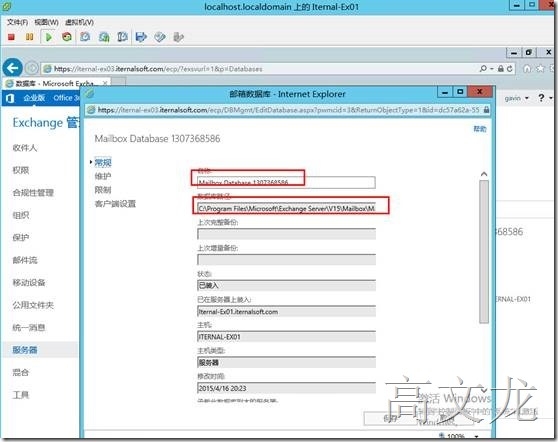This screenshot has width=558, height=442.
Task: Click the database name input field
Action: pos(286,182)
